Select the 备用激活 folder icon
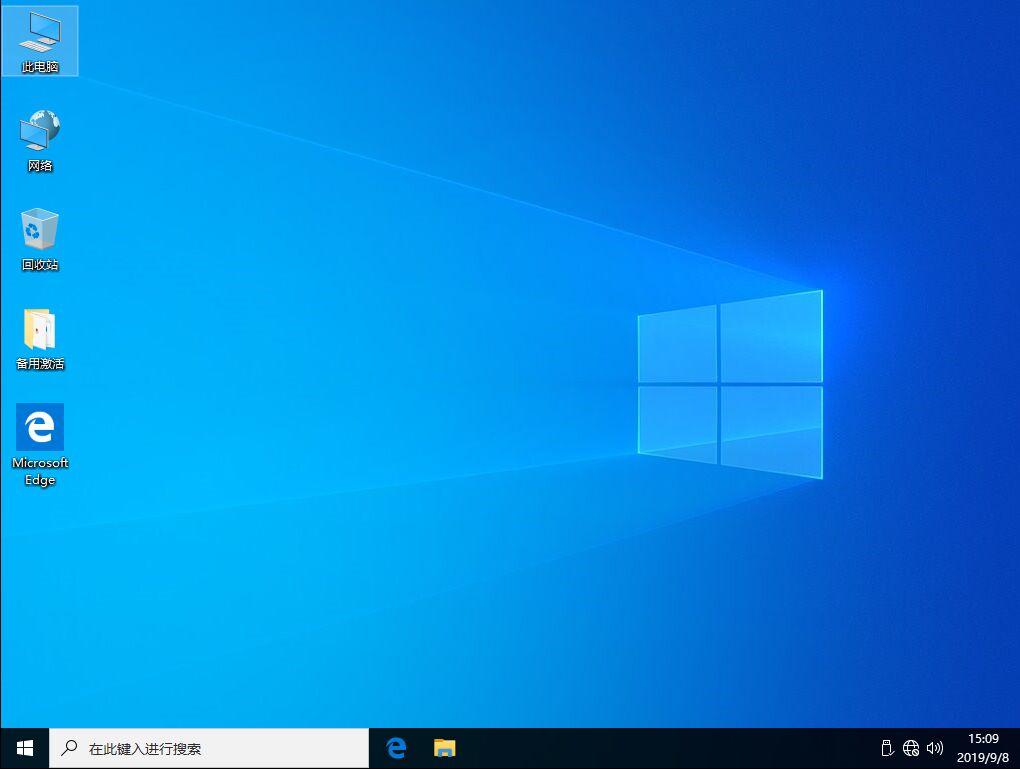This screenshot has height=769, width=1020. tap(40, 339)
